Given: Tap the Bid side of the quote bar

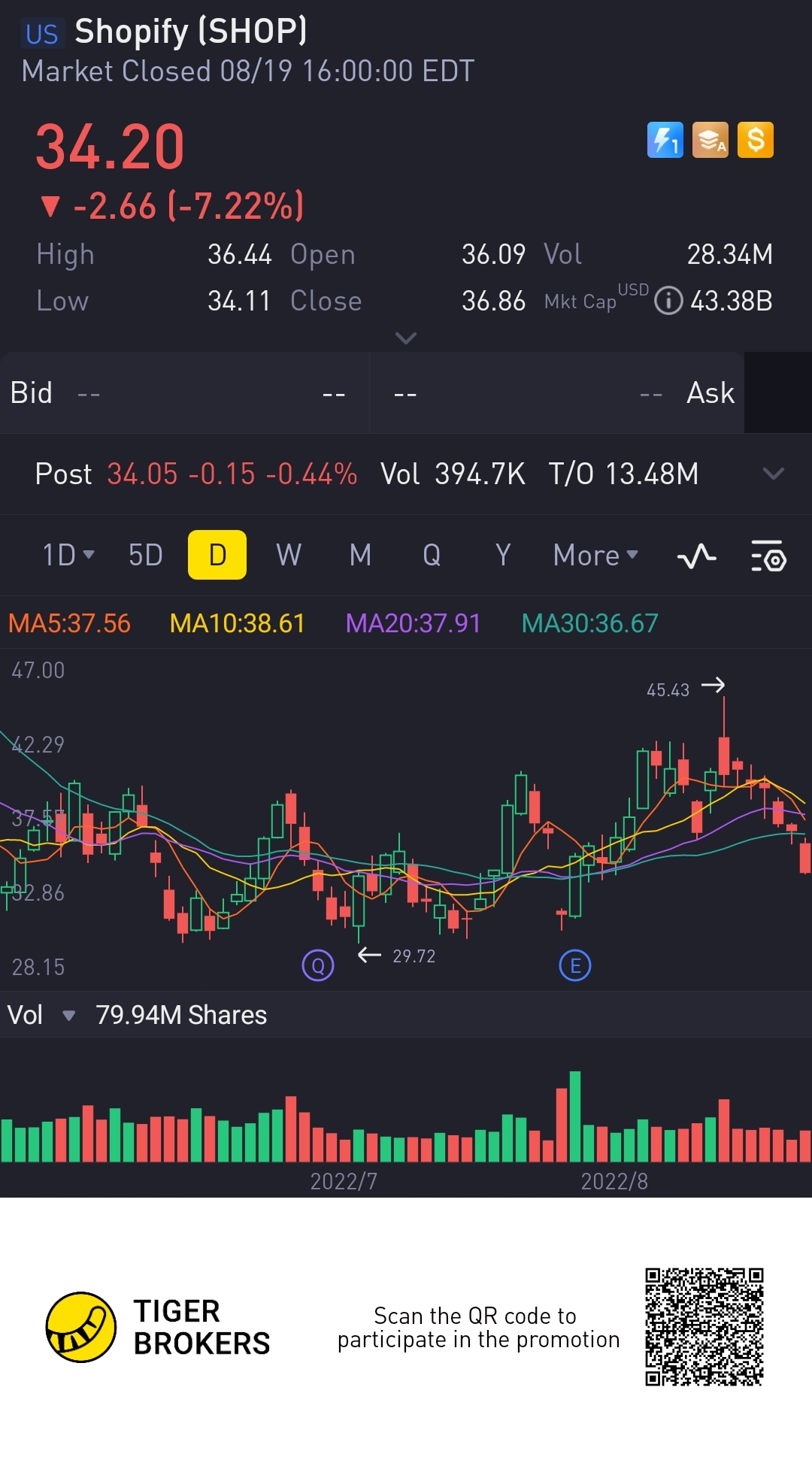Looking at the screenshot, I should (x=184, y=393).
